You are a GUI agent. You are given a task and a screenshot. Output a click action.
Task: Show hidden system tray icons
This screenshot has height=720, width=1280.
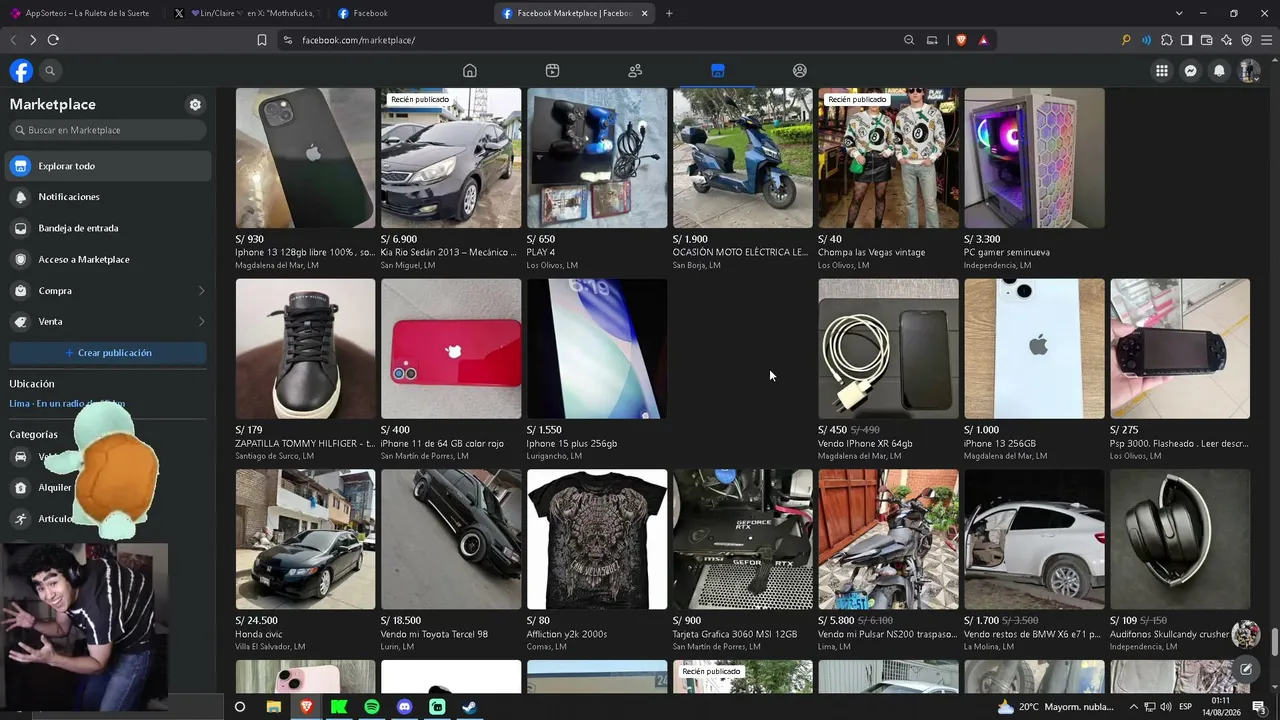pyautogui.click(x=1134, y=707)
